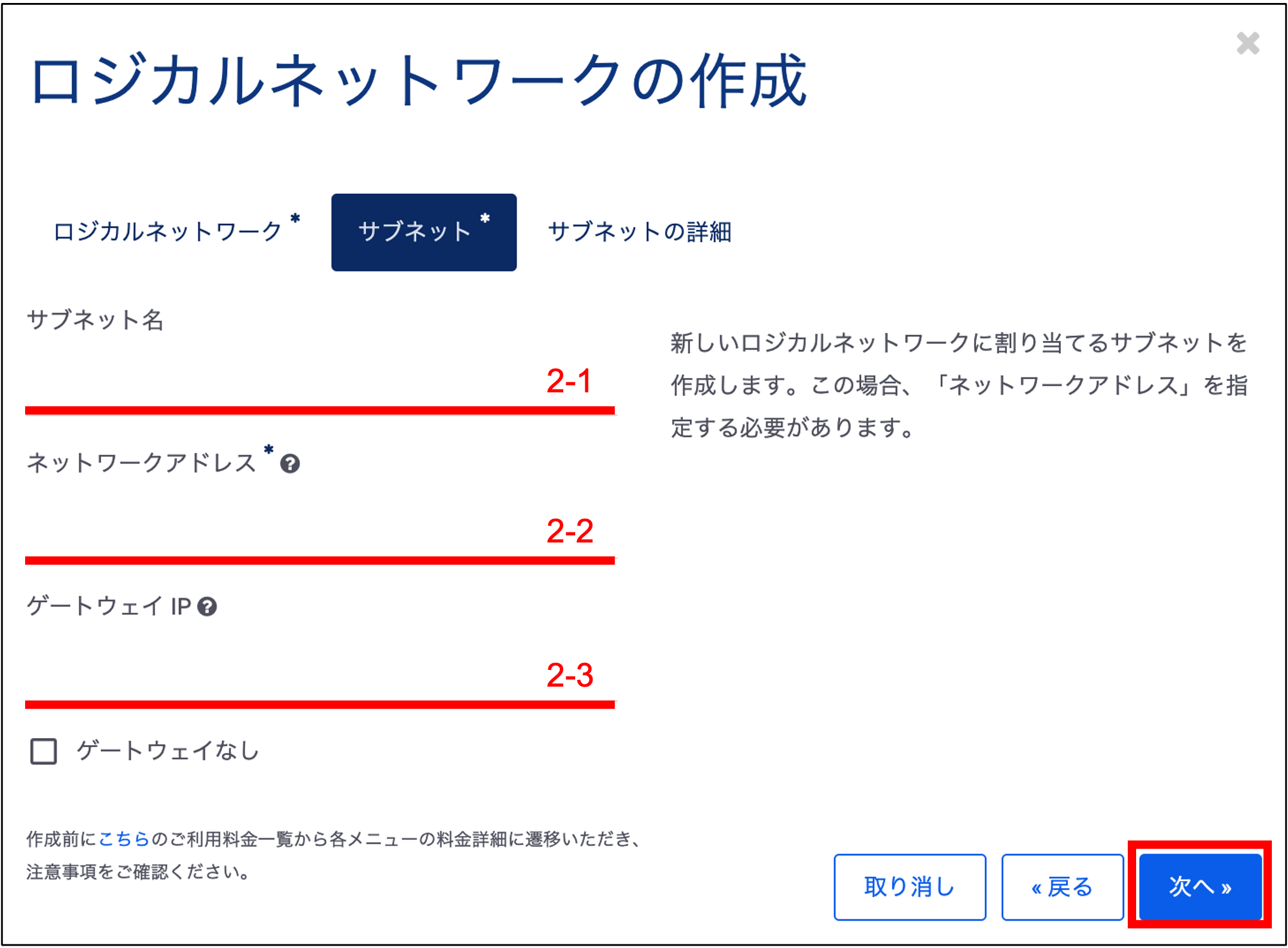Go back with the « 戻る button
The height and width of the screenshot is (948, 1288).
[x=1062, y=887]
